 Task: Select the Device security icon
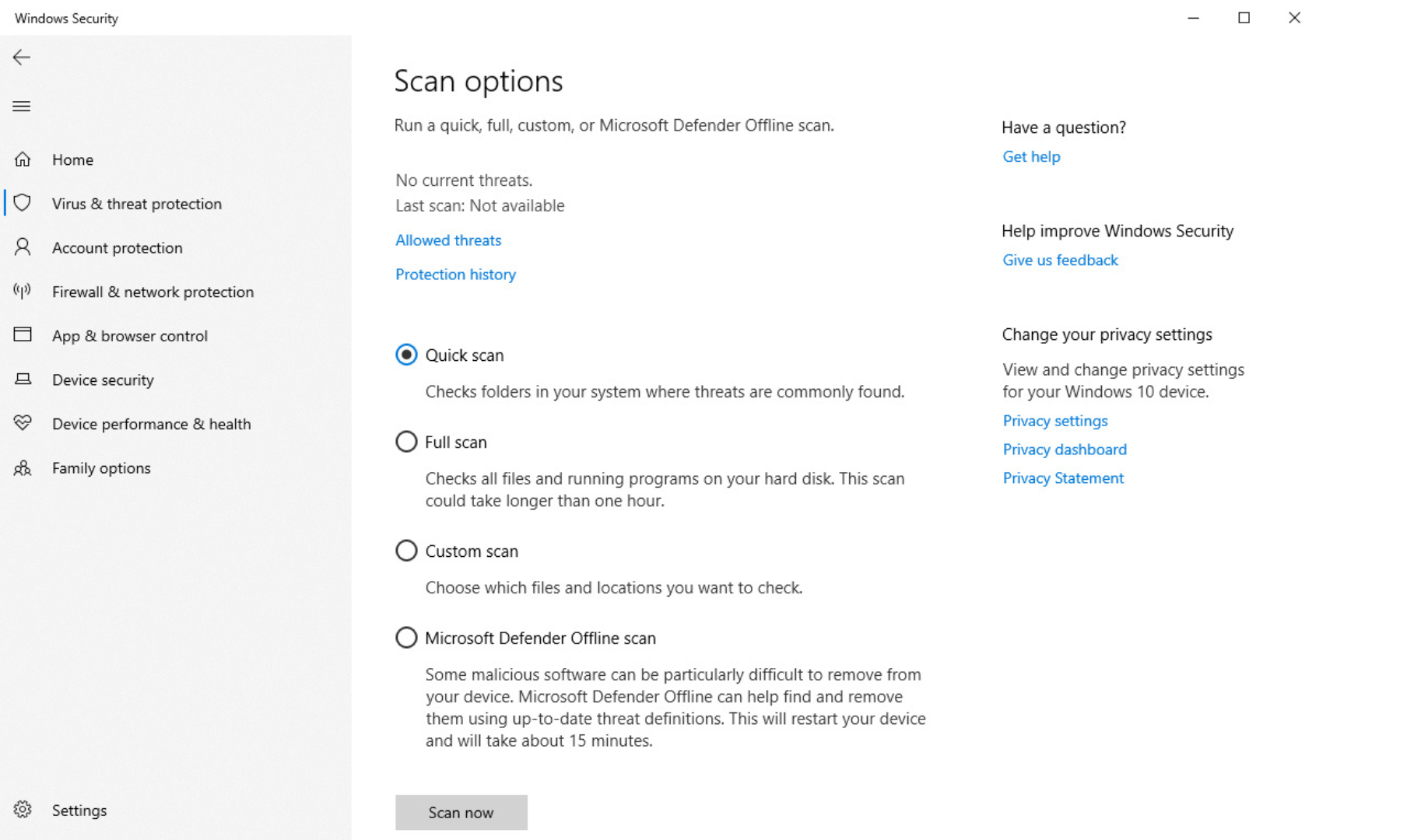[x=23, y=380]
